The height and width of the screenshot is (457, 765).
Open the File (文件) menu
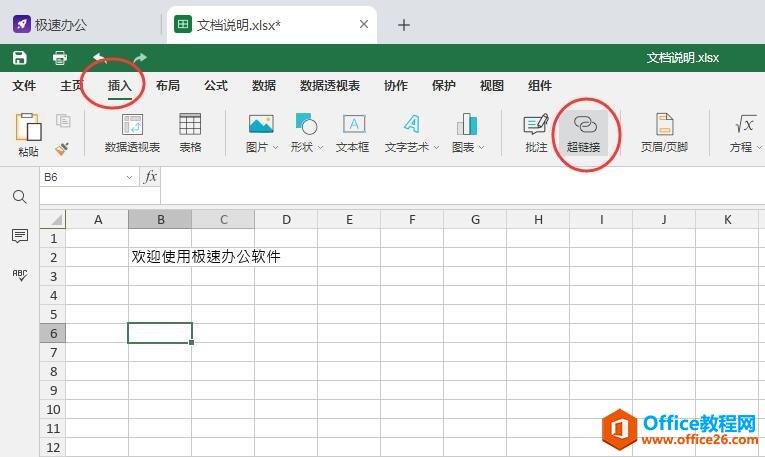coord(24,86)
